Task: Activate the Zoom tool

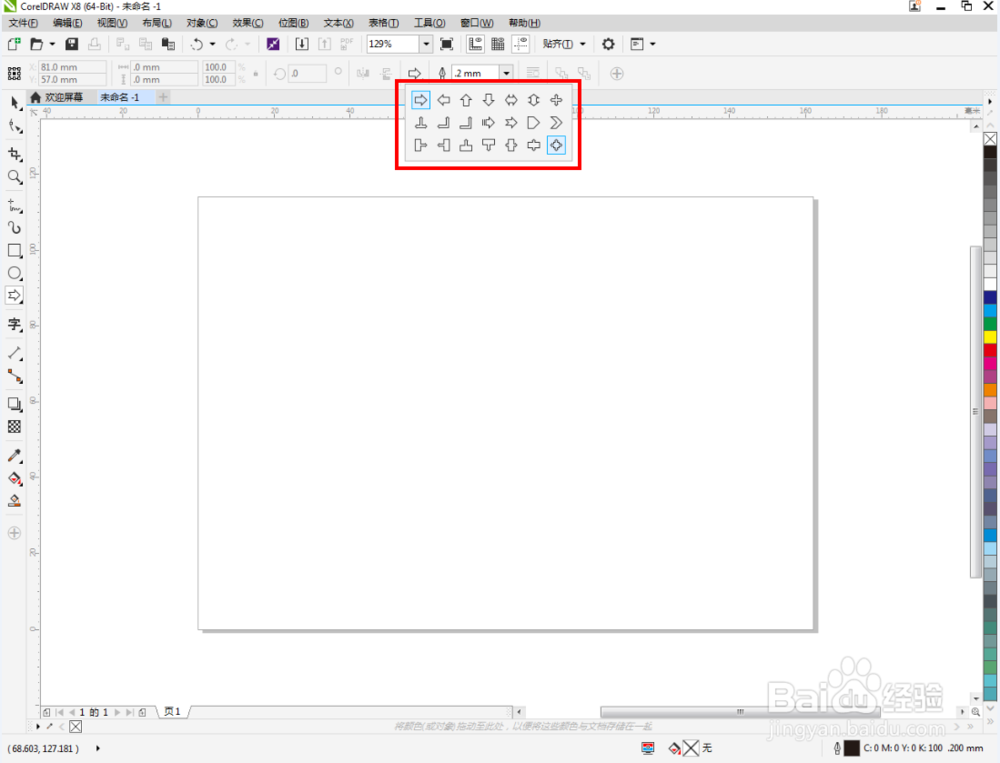Action: tap(14, 177)
